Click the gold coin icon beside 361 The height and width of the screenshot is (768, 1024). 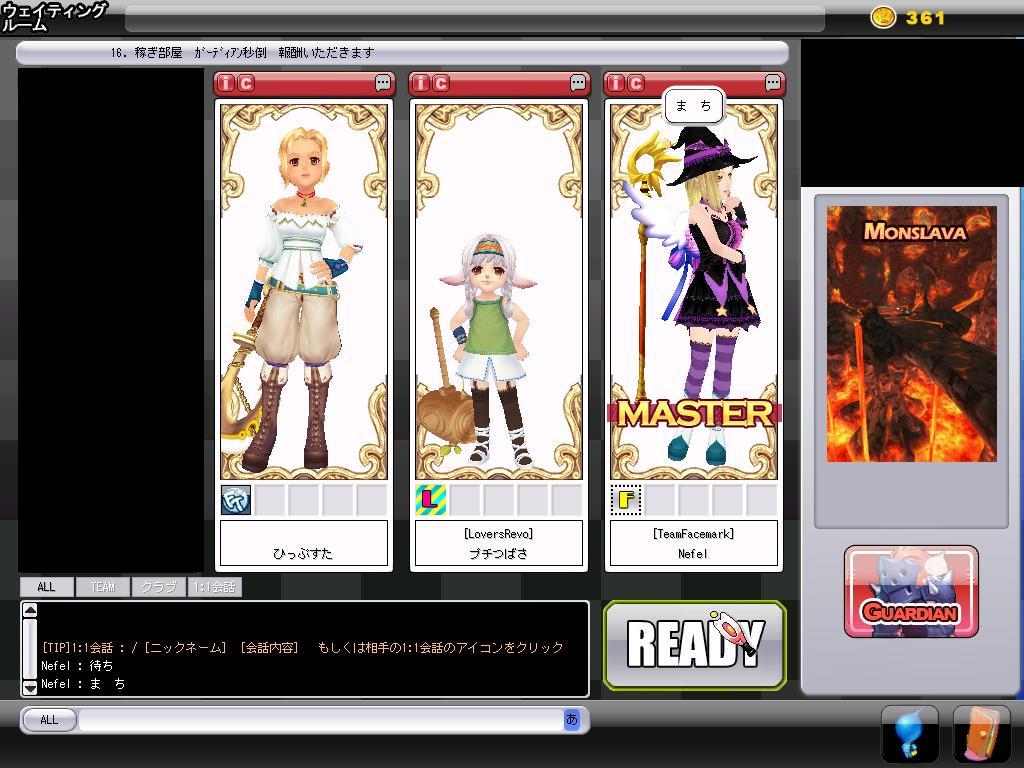tap(883, 17)
